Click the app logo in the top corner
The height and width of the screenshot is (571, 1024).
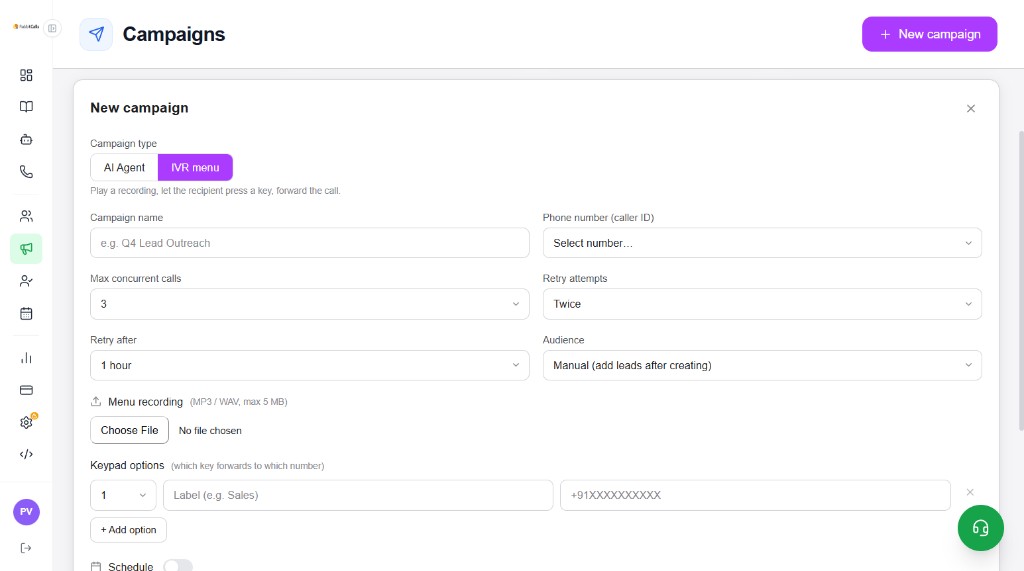pyautogui.click(x=26, y=27)
